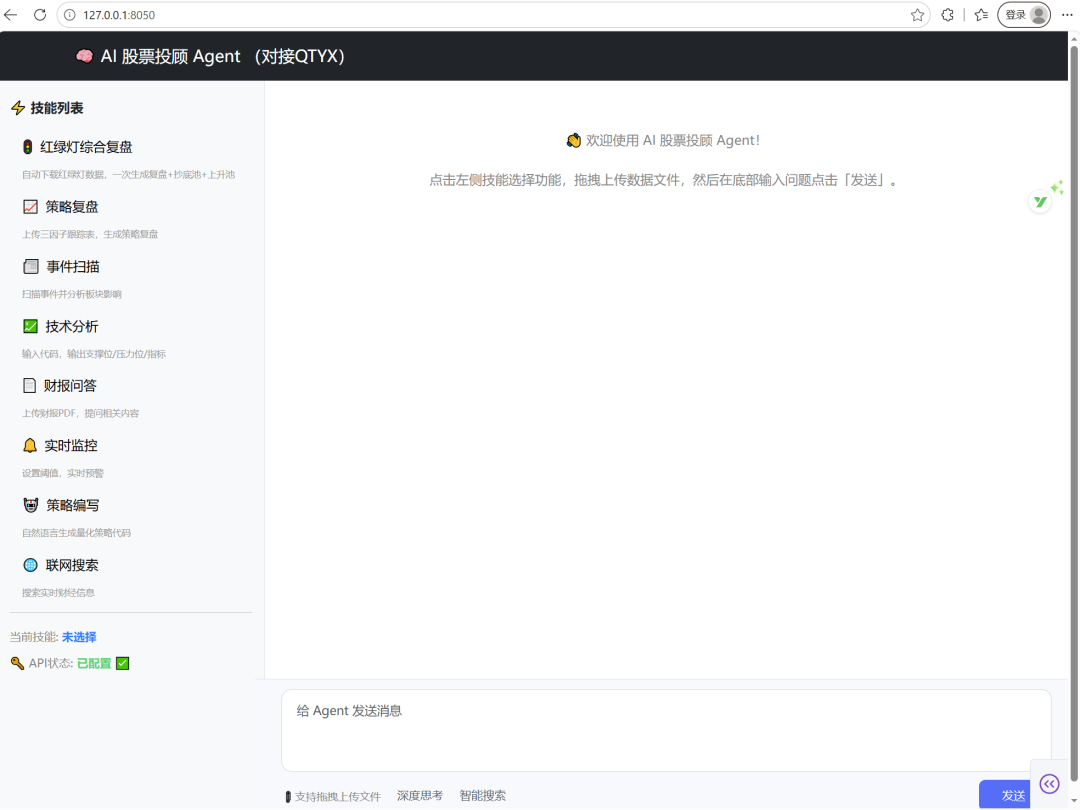Bookmark this page with the star icon
1080x810 pixels.
pyautogui.click(x=917, y=15)
